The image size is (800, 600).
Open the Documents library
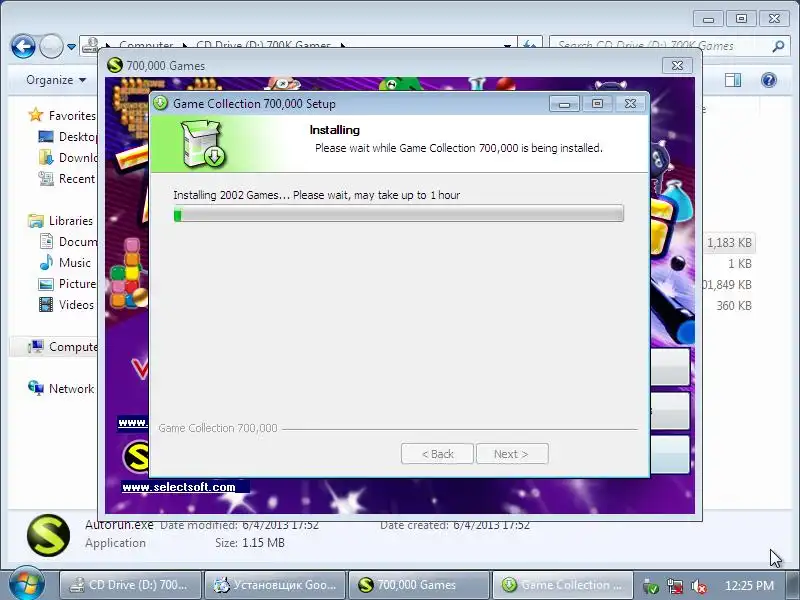(68, 241)
